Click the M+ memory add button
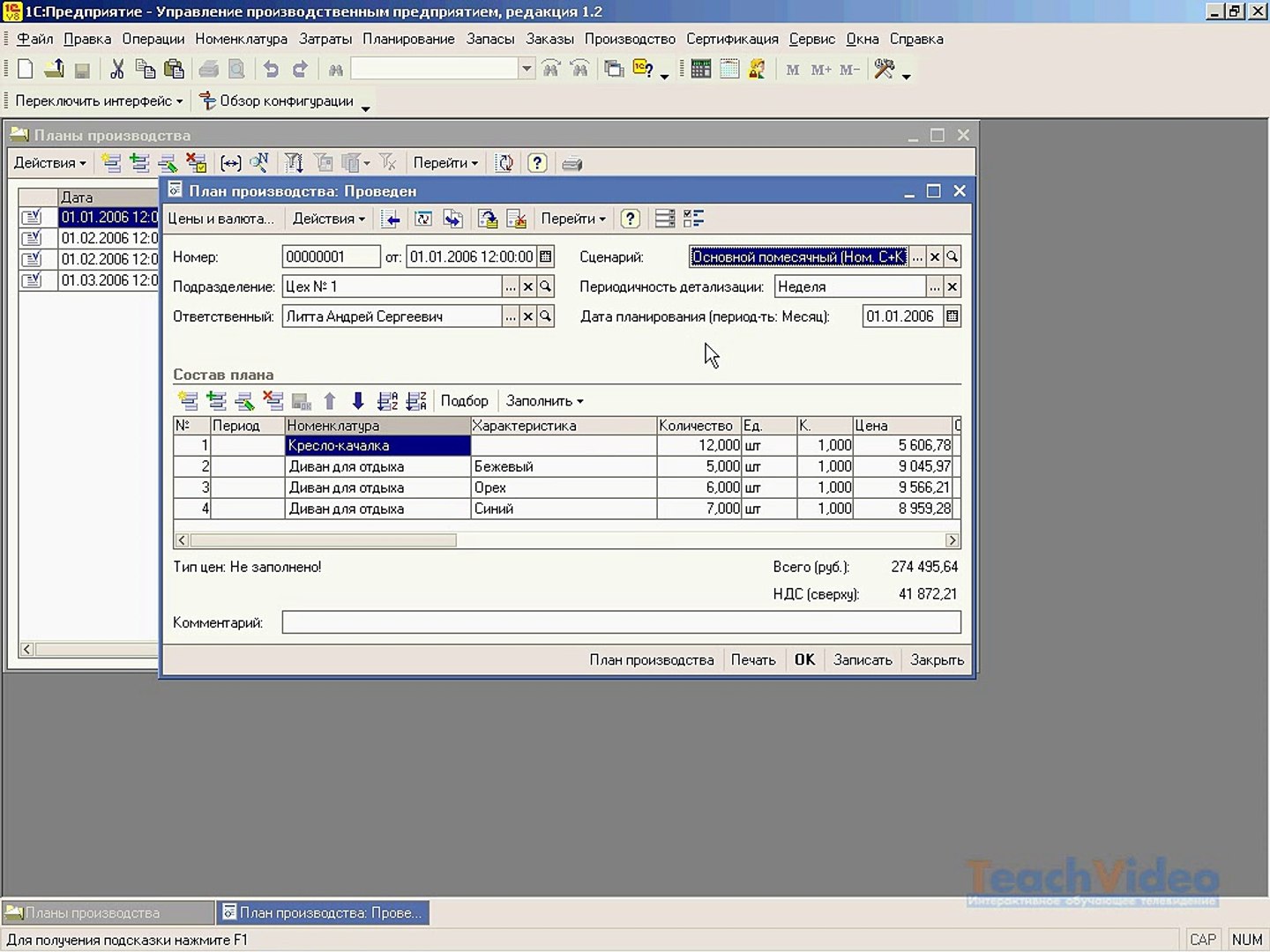The height and width of the screenshot is (952, 1270). pyautogui.click(x=821, y=70)
